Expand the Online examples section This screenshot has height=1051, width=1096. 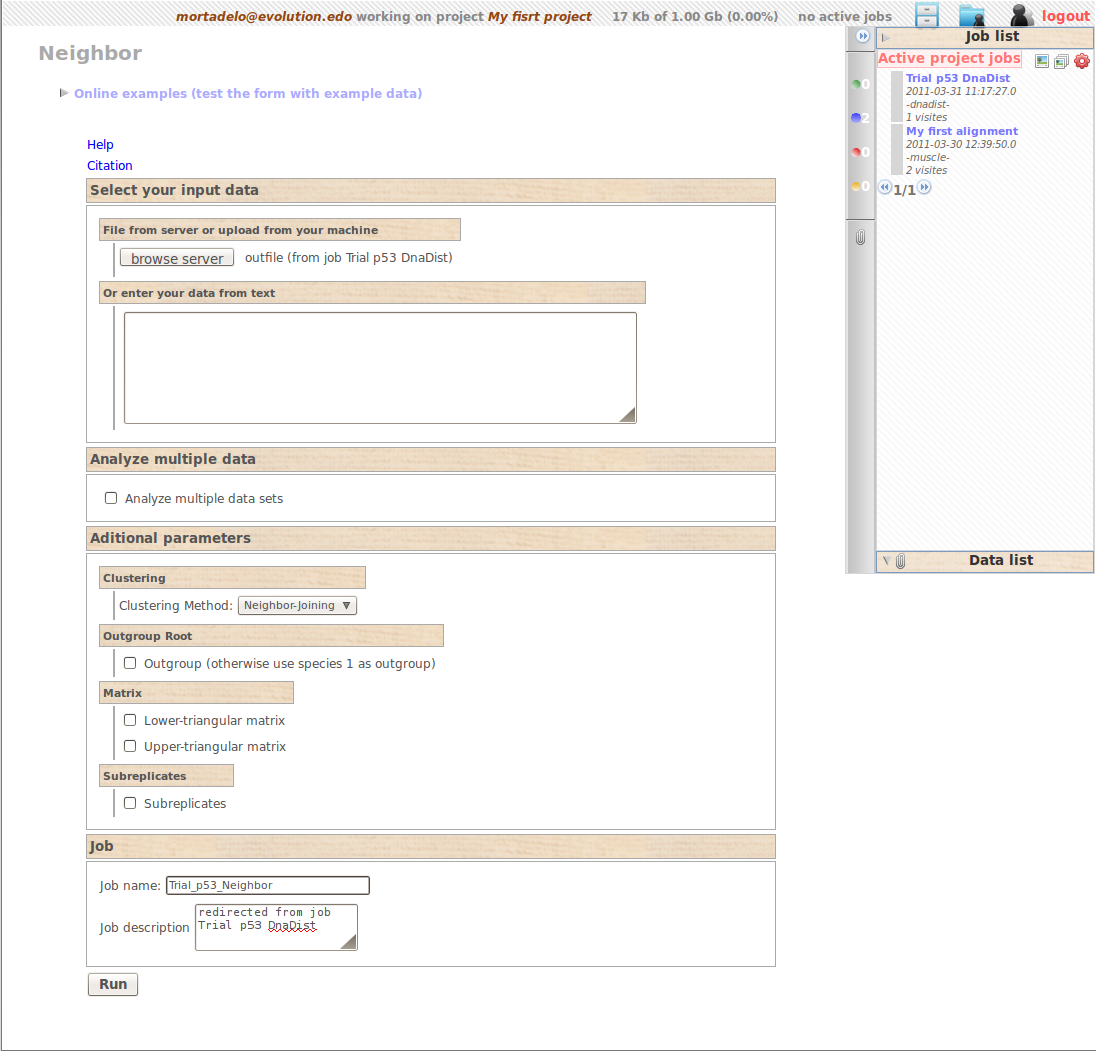pyautogui.click(x=247, y=93)
